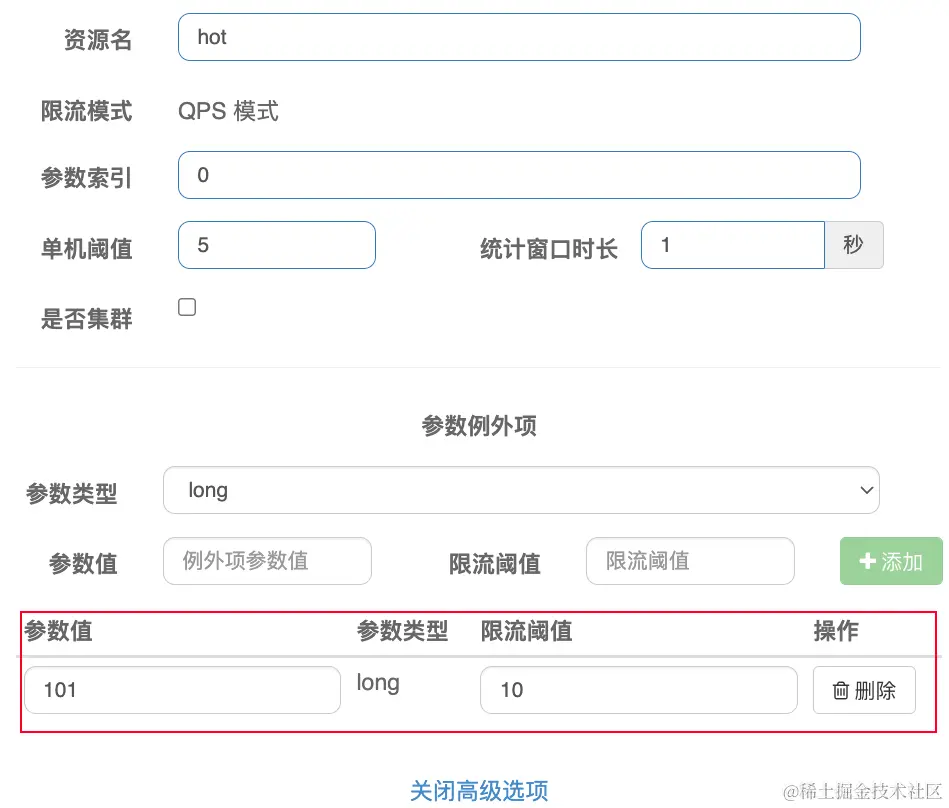Click the resource name field containing hot
Image resolution: width=949 pixels, height=808 pixels.
(519, 37)
